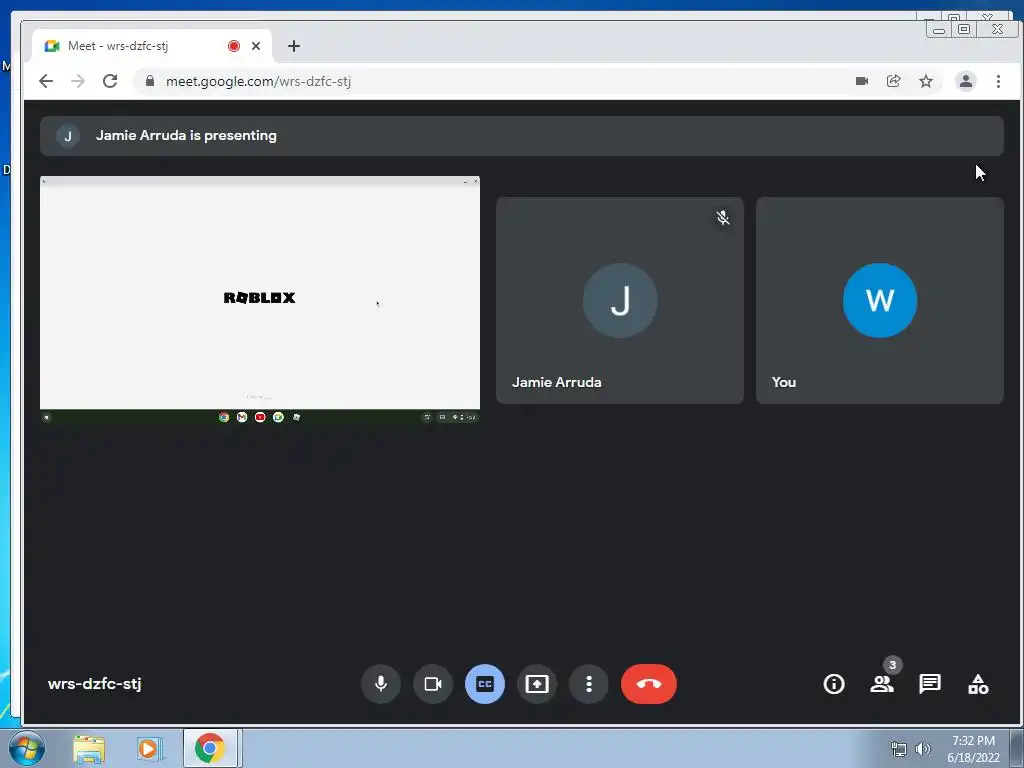The height and width of the screenshot is (768, 1024).
Task: Click recording indicator on Meet tab
Action: coord(234,46)
